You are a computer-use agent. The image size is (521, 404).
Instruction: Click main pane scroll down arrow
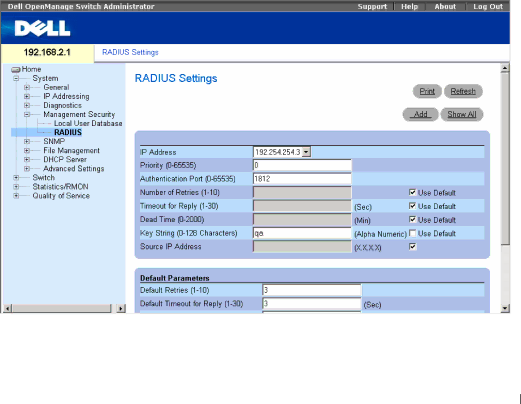(505, 308)
